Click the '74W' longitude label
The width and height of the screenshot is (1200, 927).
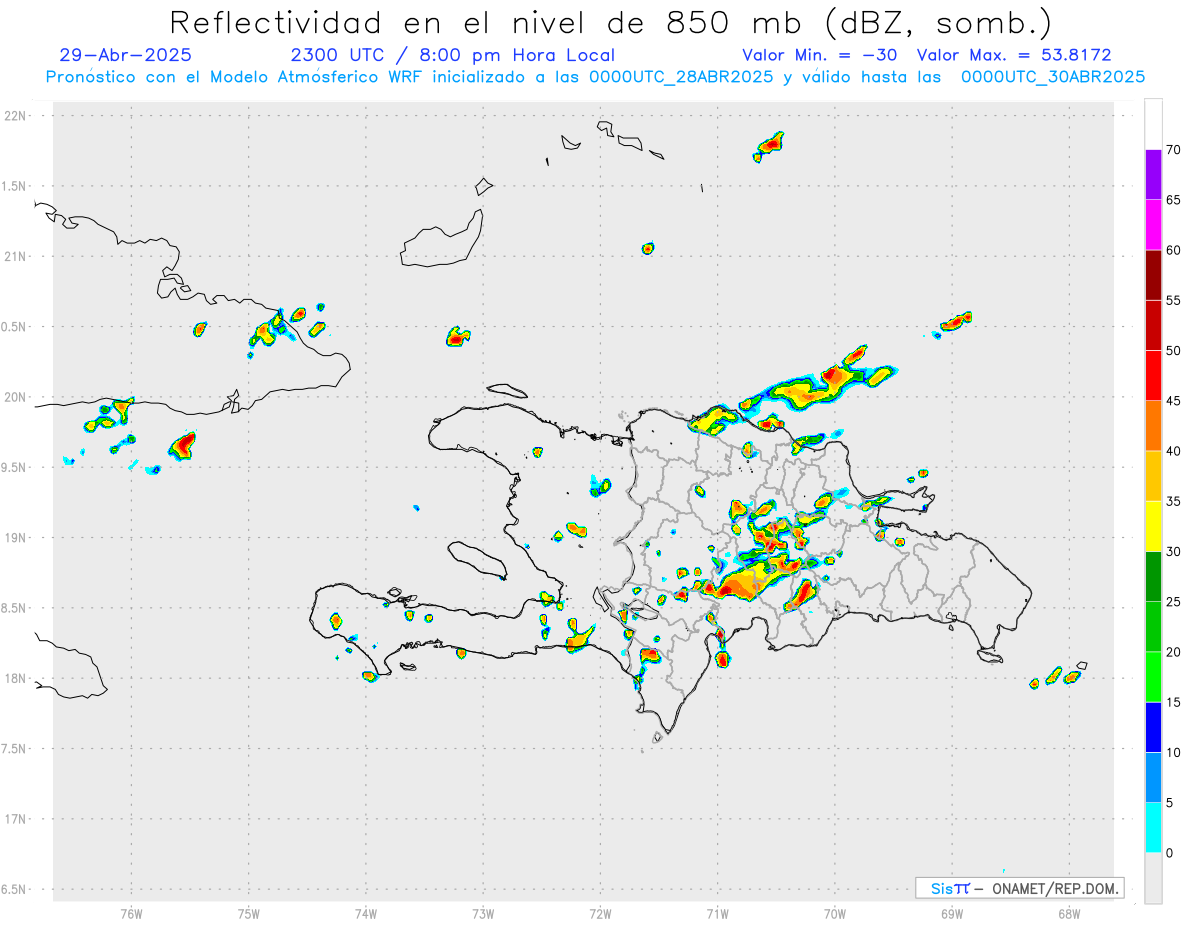click(366, 914)
